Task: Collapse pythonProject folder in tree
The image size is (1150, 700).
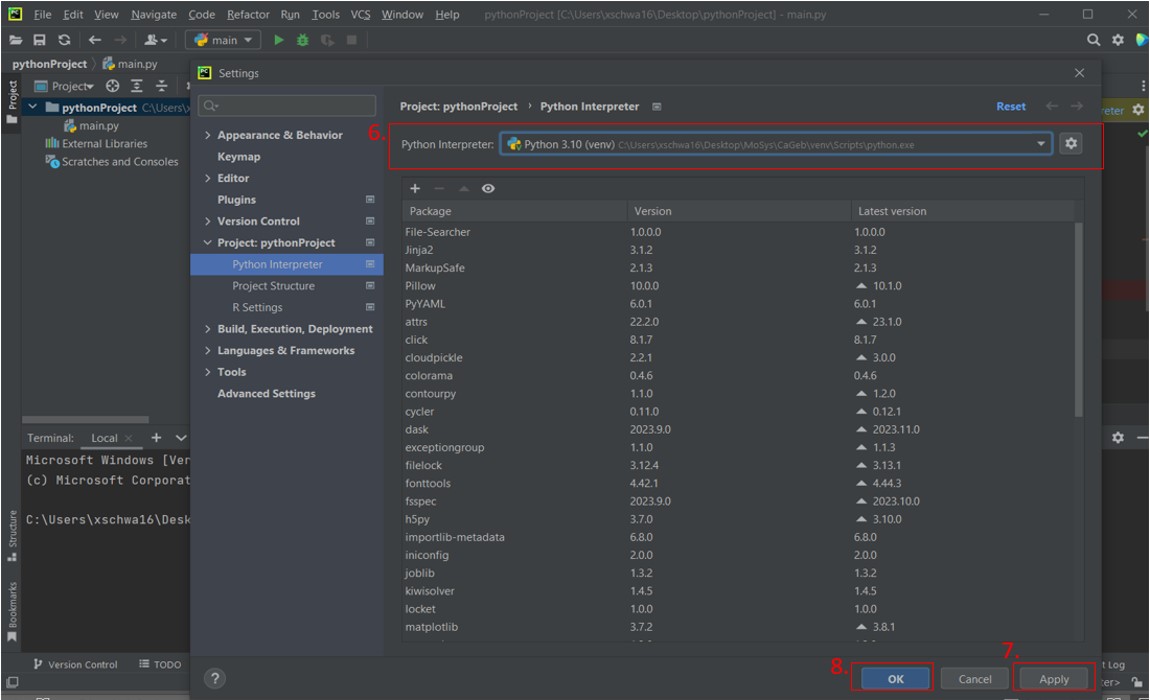Action: pos(32,107)
